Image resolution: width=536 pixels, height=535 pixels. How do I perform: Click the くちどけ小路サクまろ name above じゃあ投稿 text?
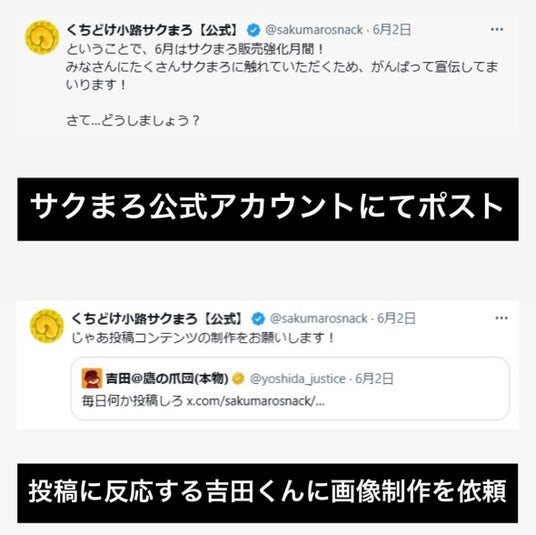coord(156,319)
